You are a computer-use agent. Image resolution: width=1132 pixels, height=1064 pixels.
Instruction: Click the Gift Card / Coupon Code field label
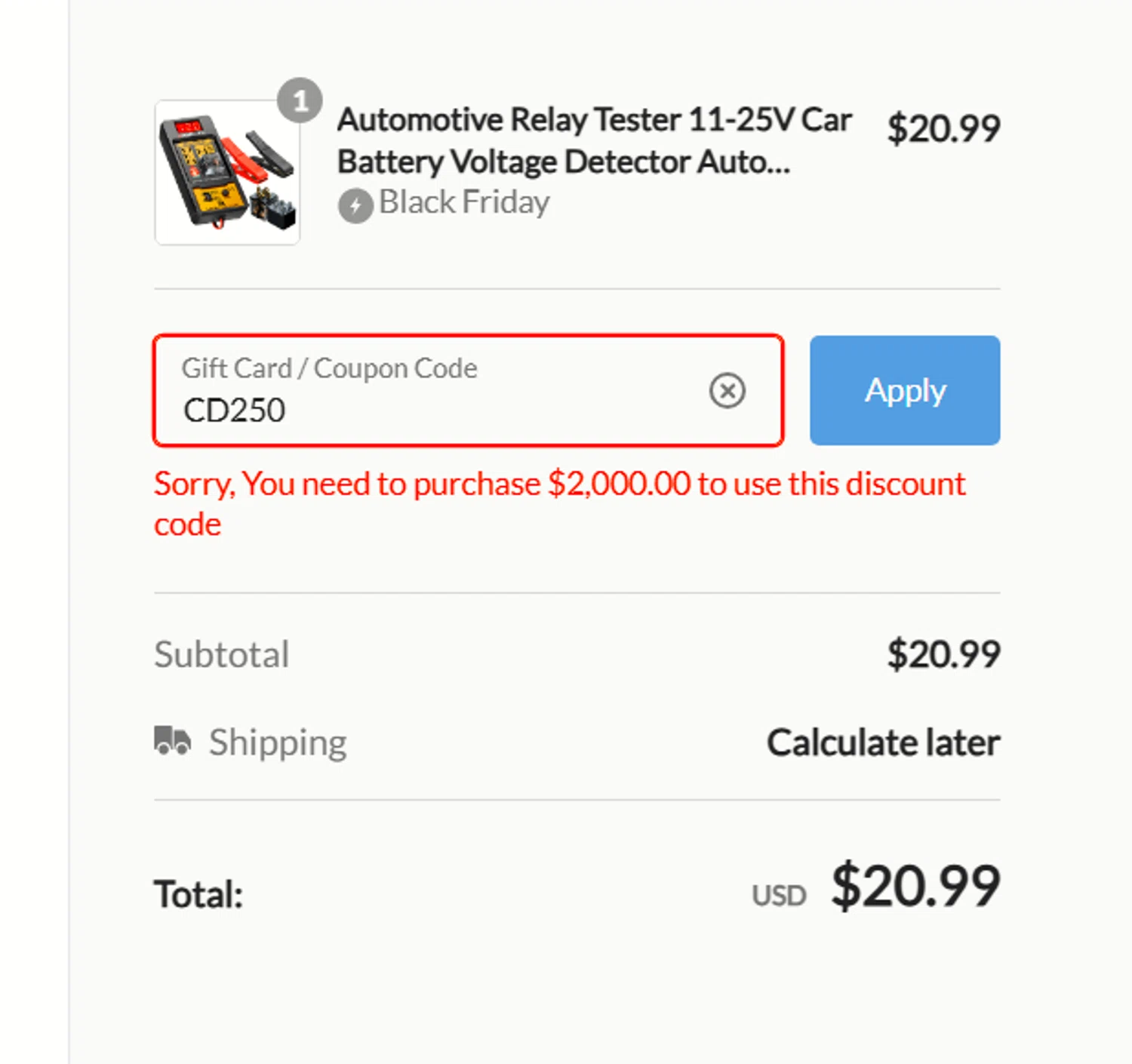pyautogui.click(x=329, y=368)
